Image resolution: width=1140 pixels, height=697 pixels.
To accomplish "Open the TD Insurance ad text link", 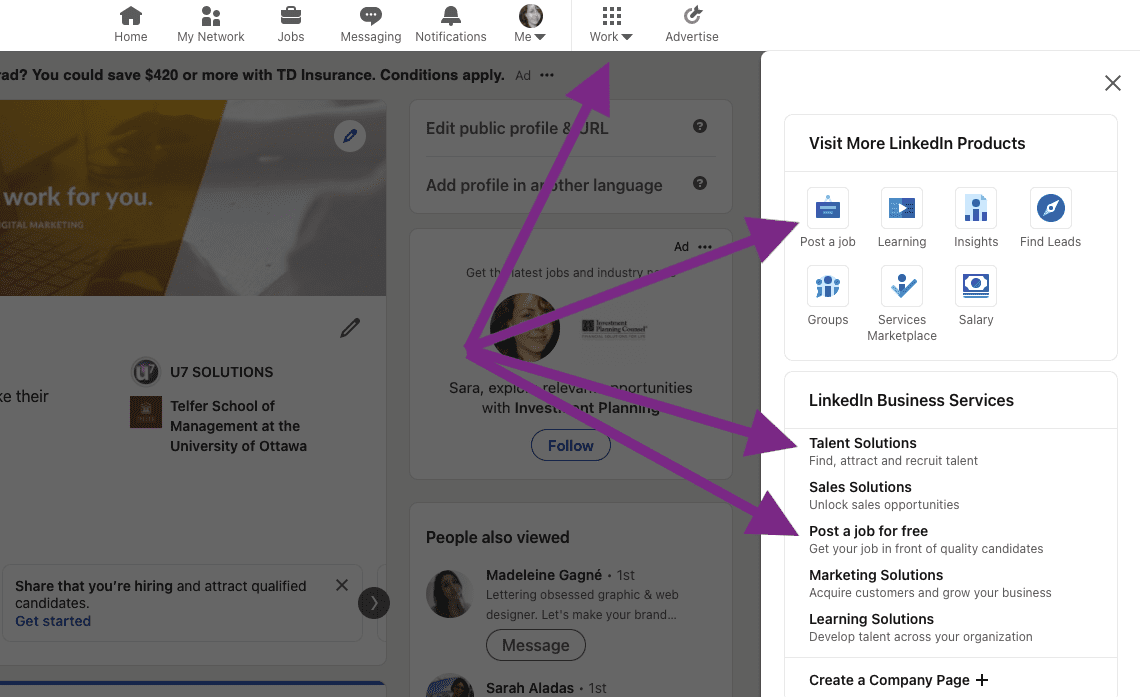I will coord(252,75).
